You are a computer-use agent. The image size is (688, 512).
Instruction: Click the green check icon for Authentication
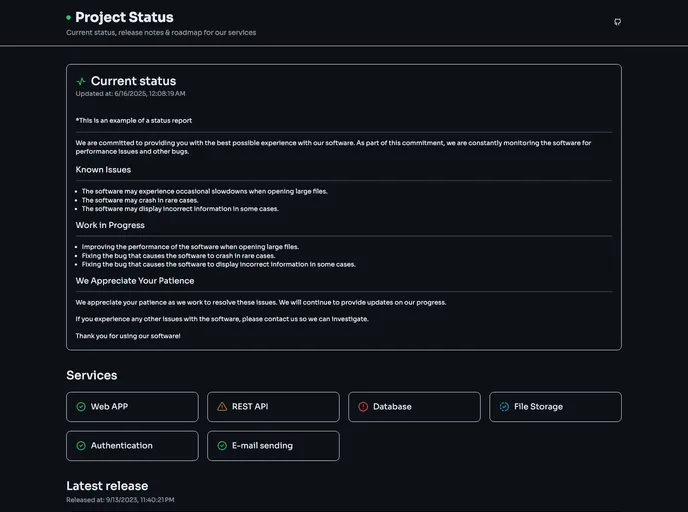tap(81, 446)
